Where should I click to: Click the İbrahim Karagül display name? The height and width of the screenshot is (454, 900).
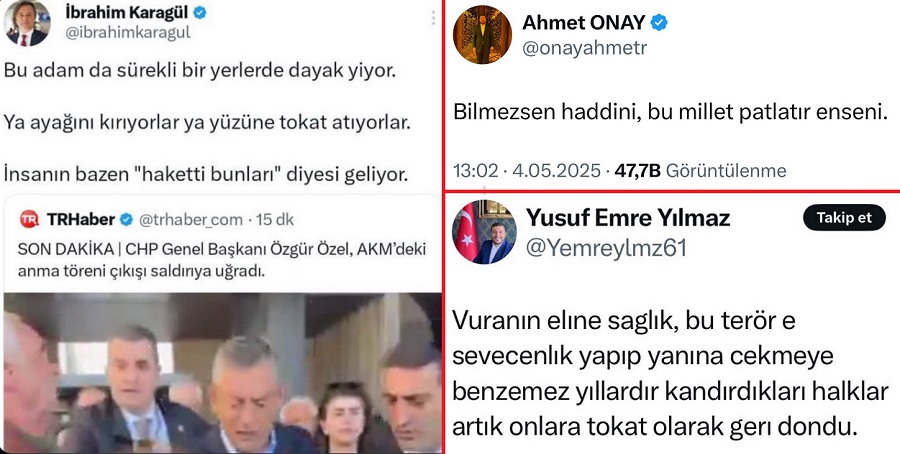point(126,13)
